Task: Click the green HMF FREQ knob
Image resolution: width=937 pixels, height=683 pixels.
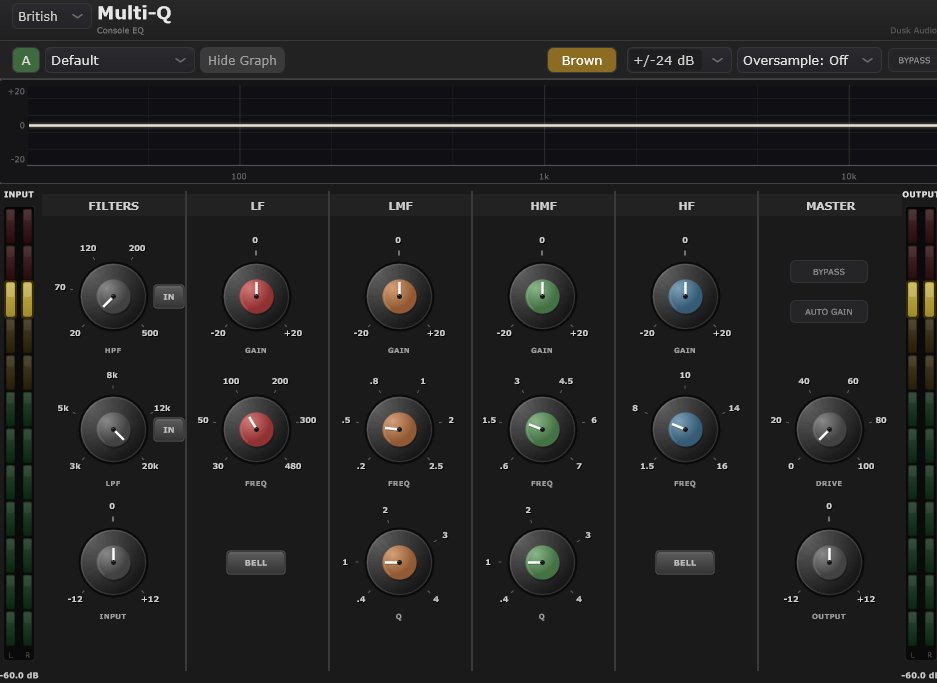Action: (x=542, y=430)
